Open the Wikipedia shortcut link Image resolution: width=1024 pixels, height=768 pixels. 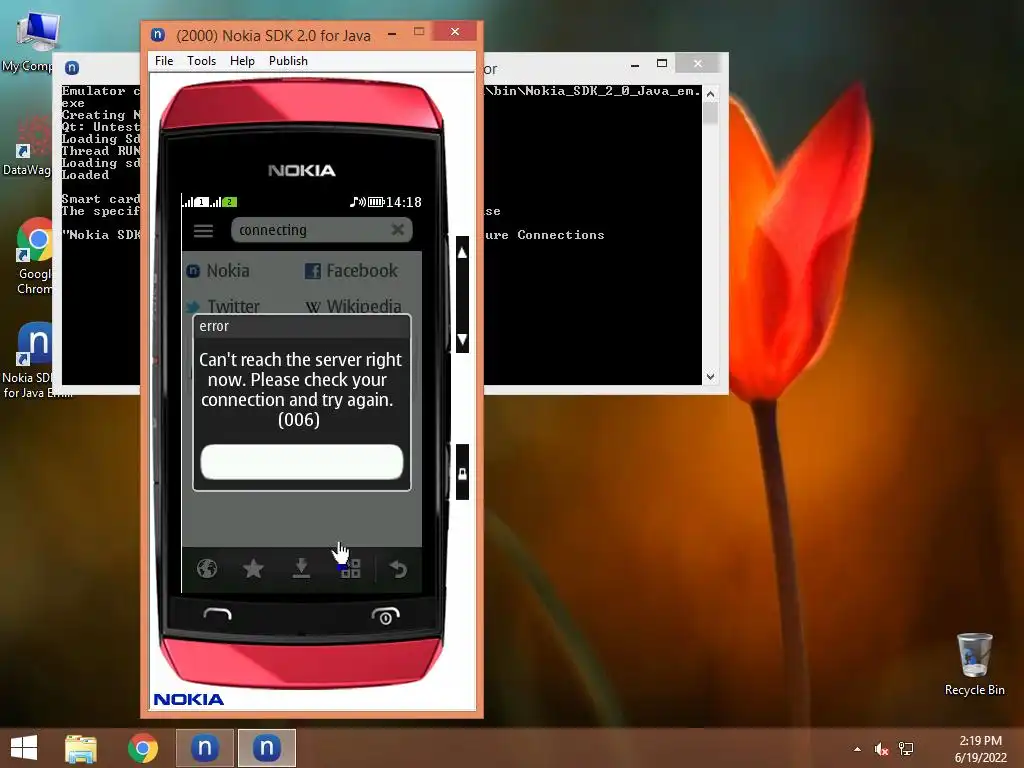[x=353, y=306]
